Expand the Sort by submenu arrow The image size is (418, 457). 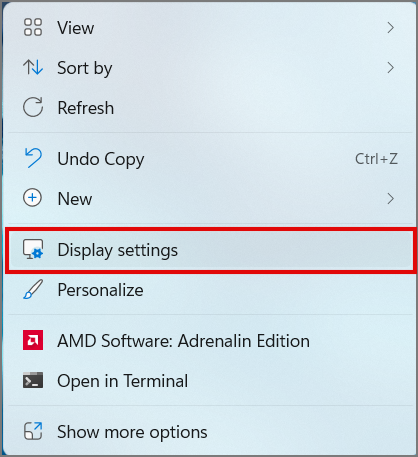click(391, 68)
